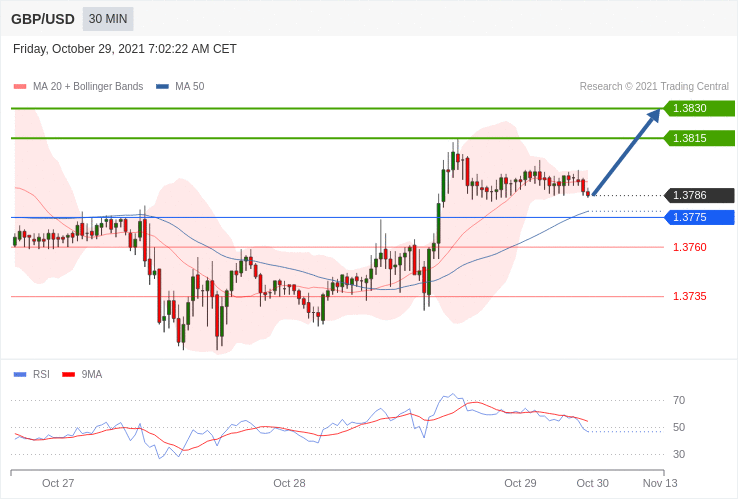Click the Oct 29 date axis marker
Viewport: 738px width, 500px height.
point(520,483)
